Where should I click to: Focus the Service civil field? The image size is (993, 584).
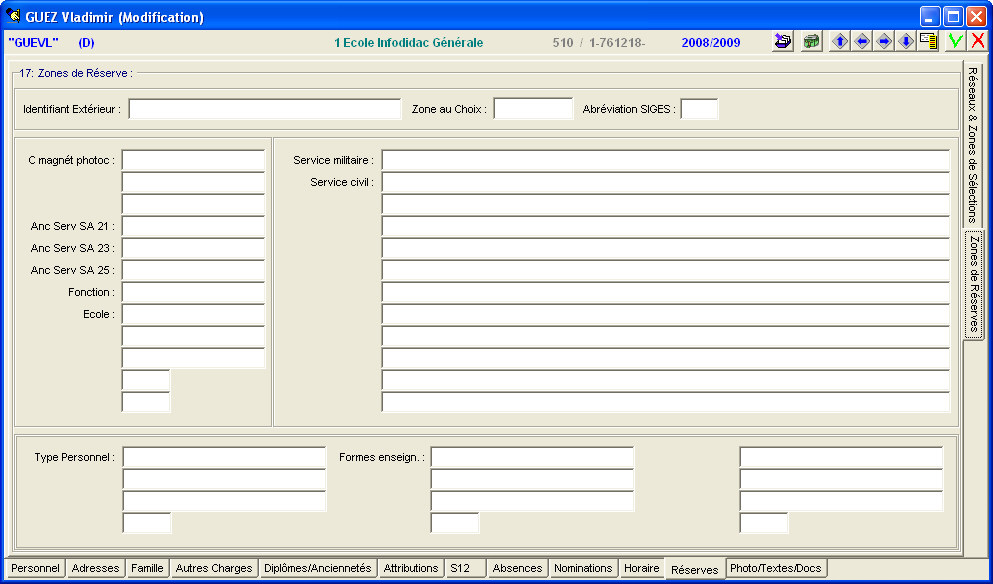[666, 182]
